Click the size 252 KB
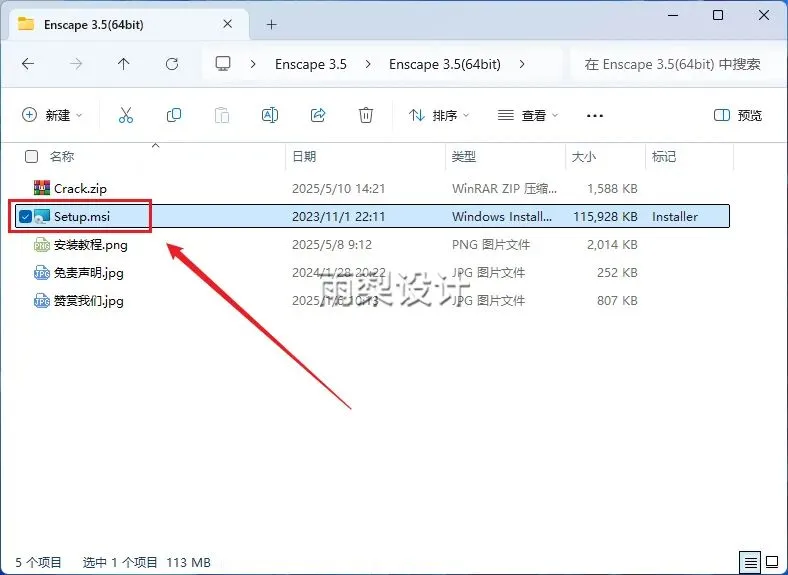This screenshot has height=575, width=788. tap(617, 273)
